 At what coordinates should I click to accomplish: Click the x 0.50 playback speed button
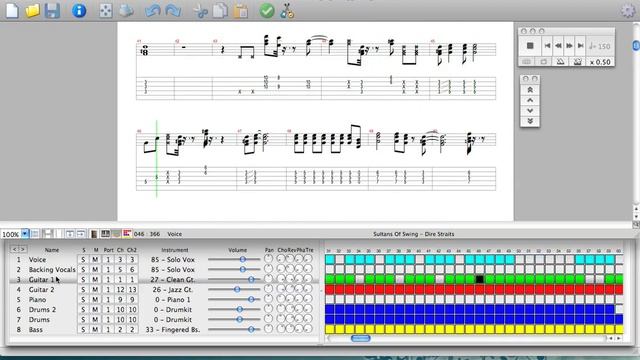[600, 62]
